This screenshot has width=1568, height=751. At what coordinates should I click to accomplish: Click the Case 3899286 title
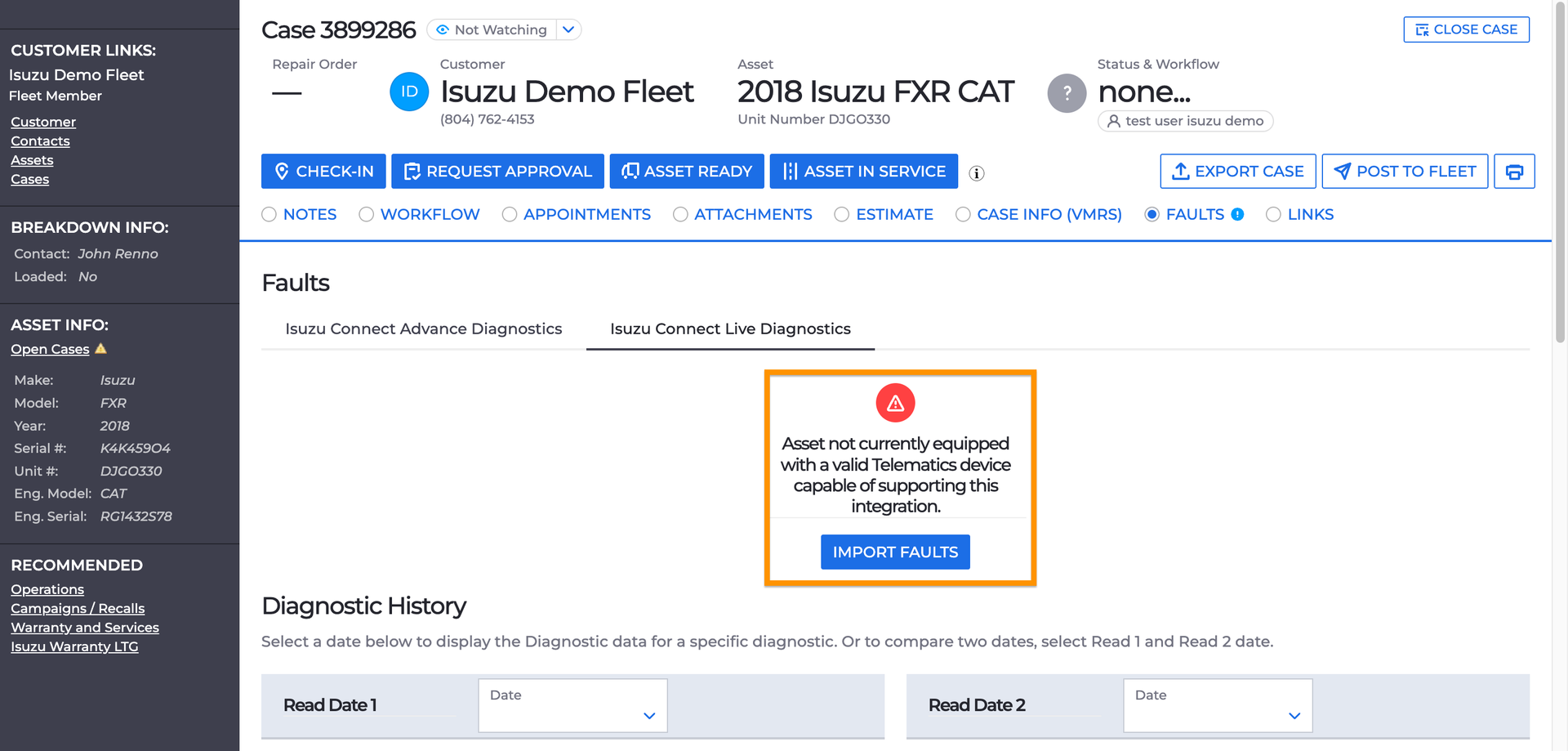point(339,30)
